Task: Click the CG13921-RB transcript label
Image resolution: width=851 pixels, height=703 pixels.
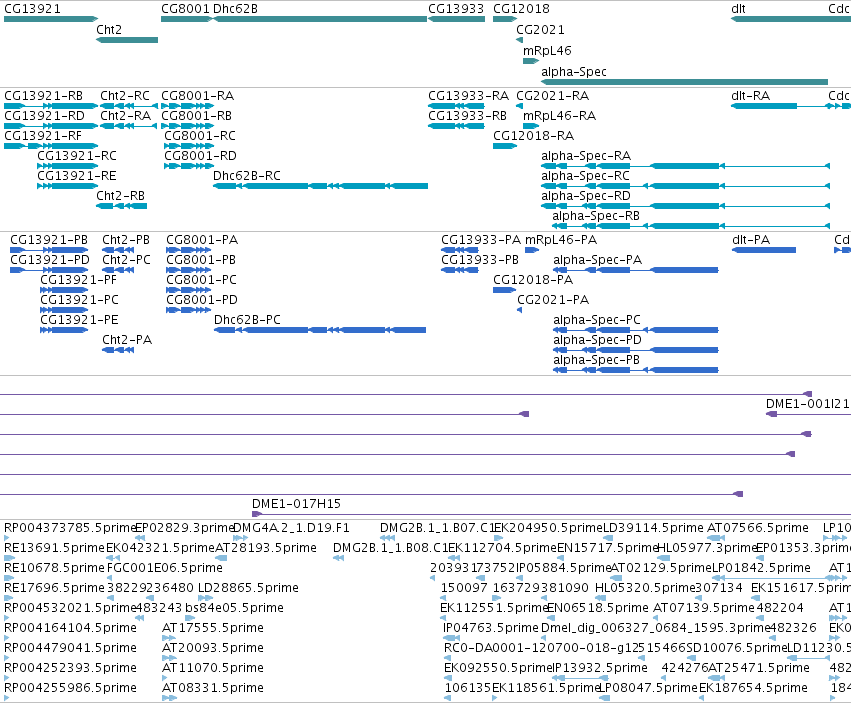Action: (43, 96)
